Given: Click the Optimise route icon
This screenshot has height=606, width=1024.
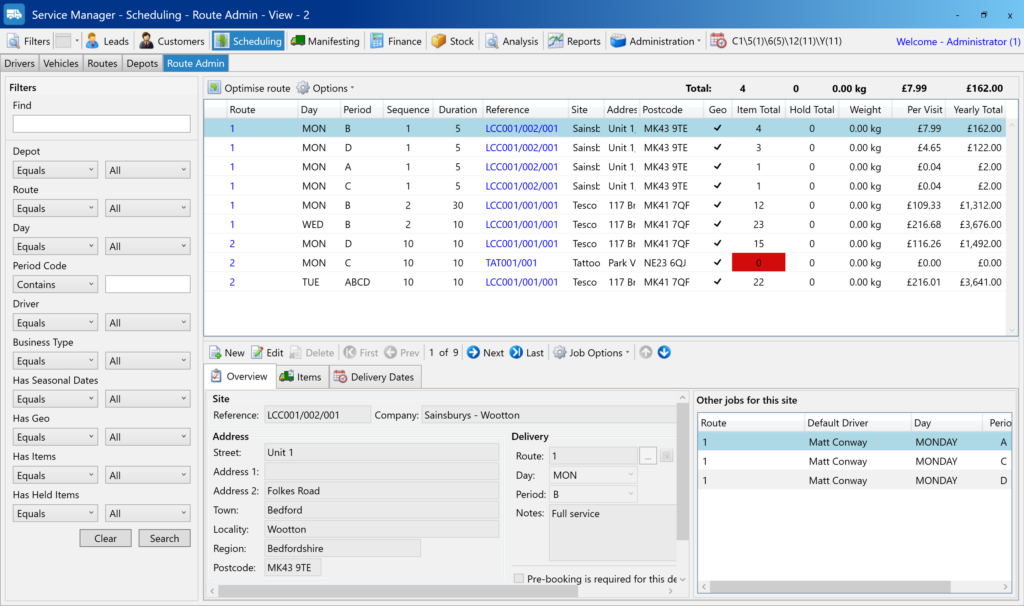Looking at the screenshot, I should [214, 88].
